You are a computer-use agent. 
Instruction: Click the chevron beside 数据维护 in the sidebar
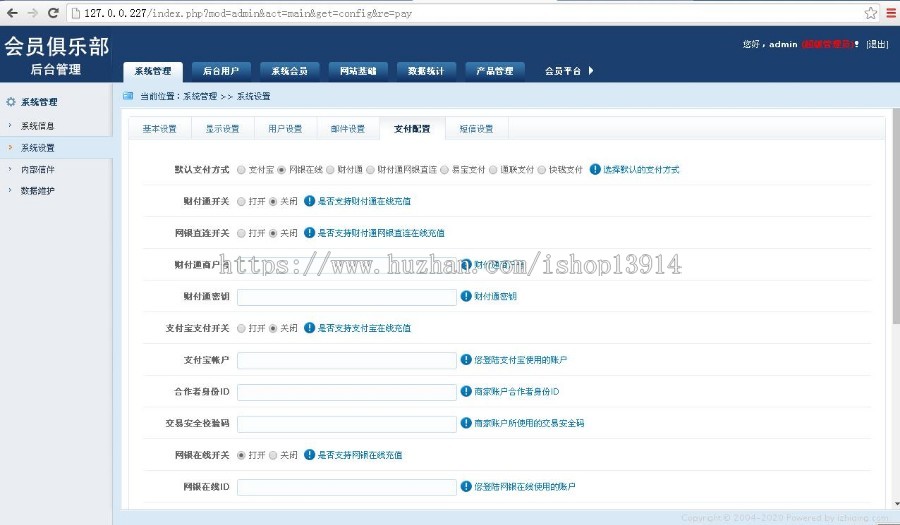click(10, 190)
